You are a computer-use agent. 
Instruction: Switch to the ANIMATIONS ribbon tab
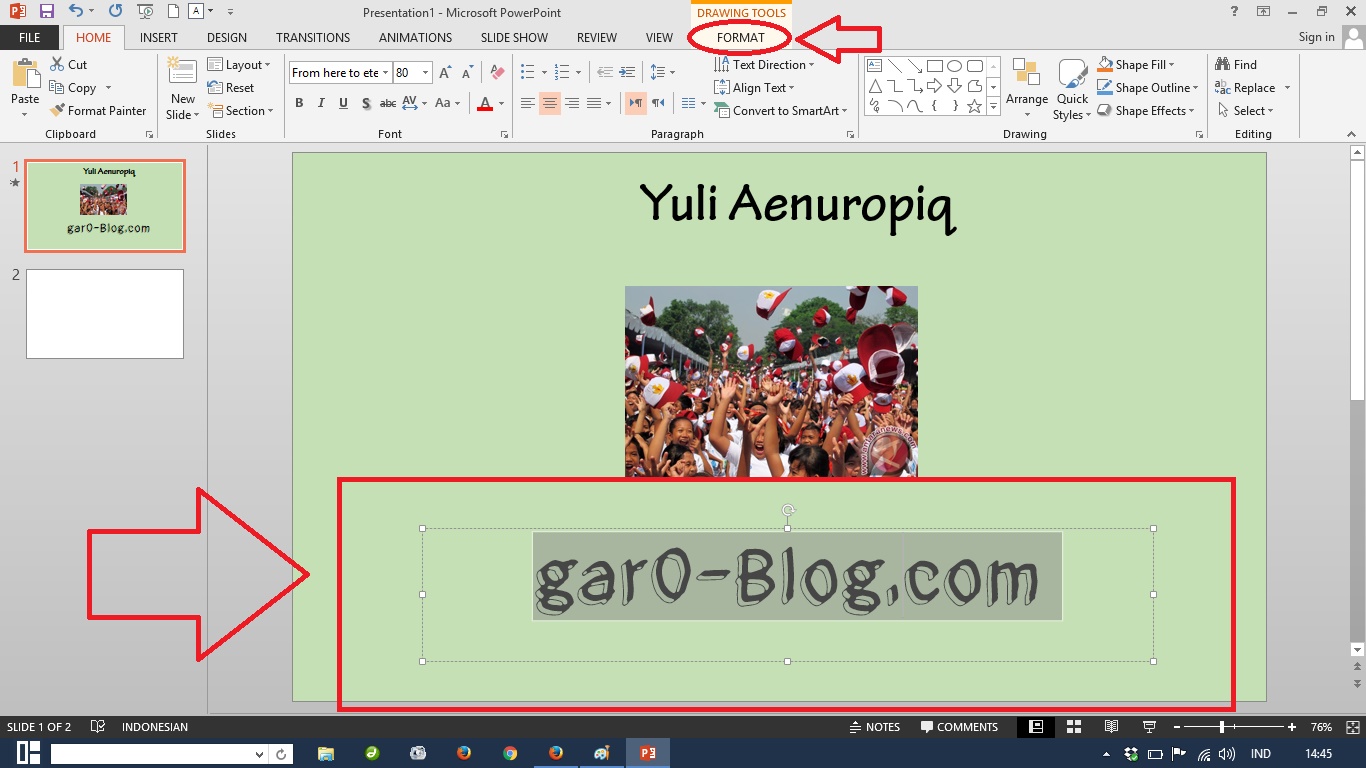pos(415,37)
